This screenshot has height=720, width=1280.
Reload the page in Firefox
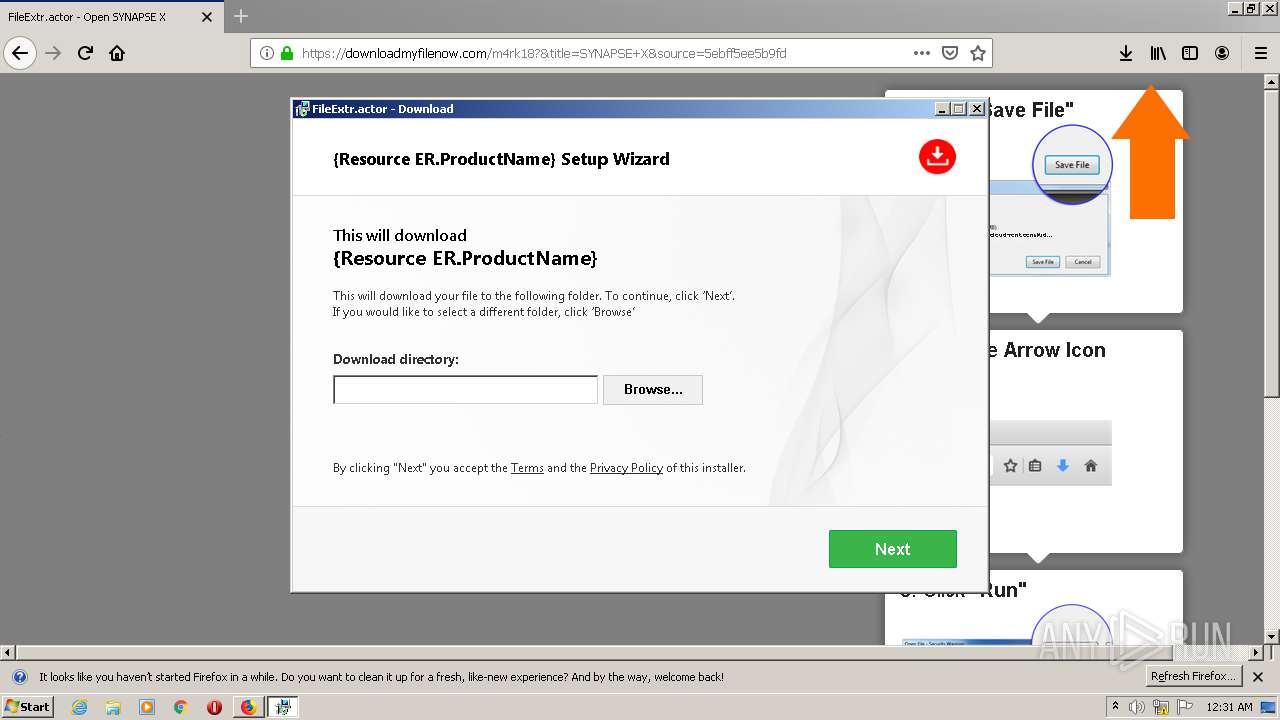coord(85,53)
